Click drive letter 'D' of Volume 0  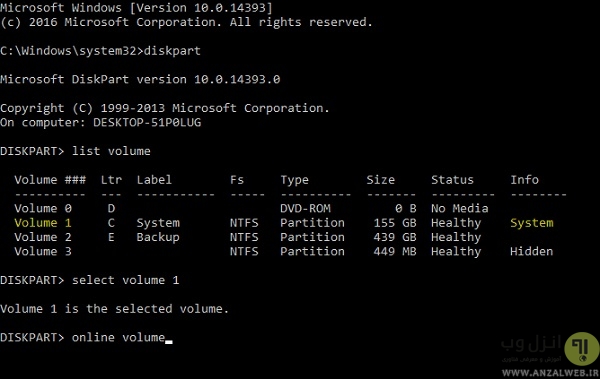111,209
